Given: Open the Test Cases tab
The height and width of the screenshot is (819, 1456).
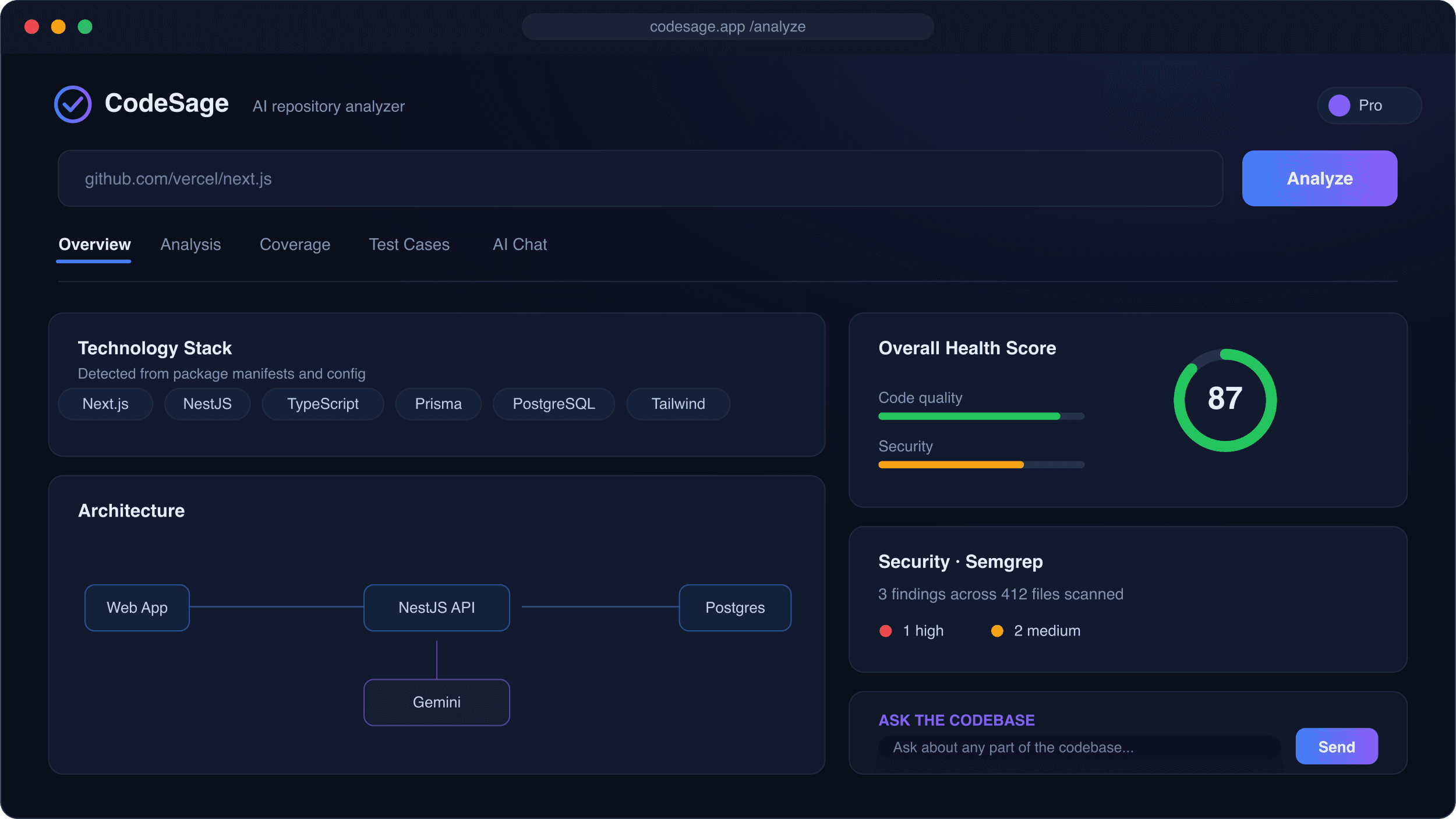Looking at the screenshot, I should [x=409, y=245].
